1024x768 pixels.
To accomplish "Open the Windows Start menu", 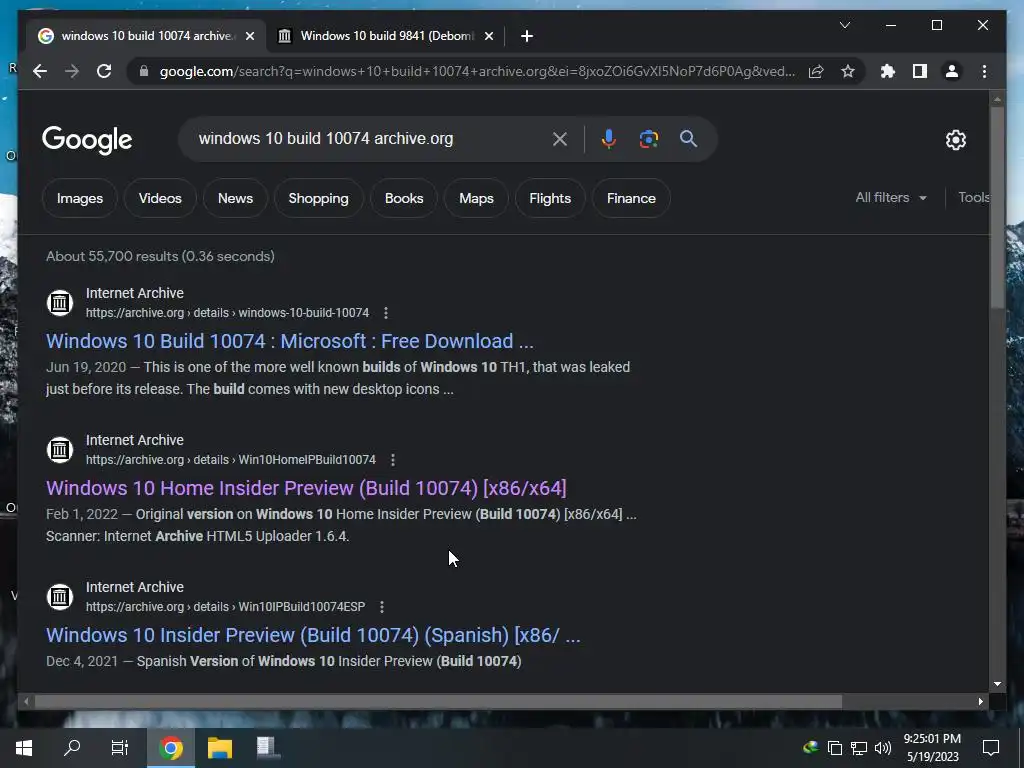I will point(24,748).
